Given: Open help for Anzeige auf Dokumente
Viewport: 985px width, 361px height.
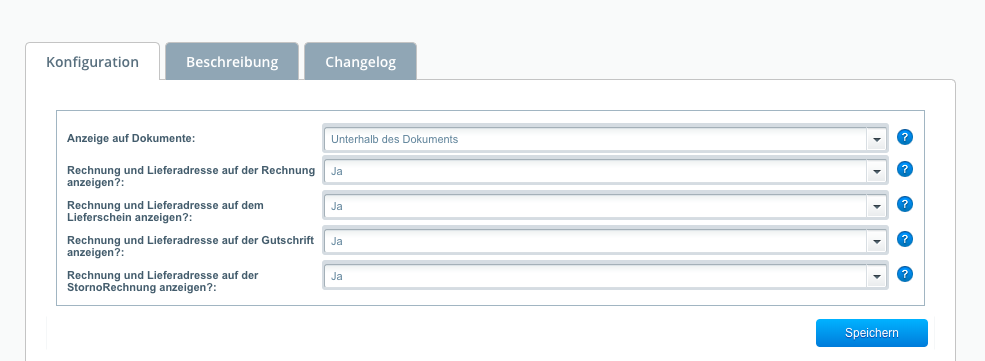Looking at the screenshot, I should tap(905, 137).
